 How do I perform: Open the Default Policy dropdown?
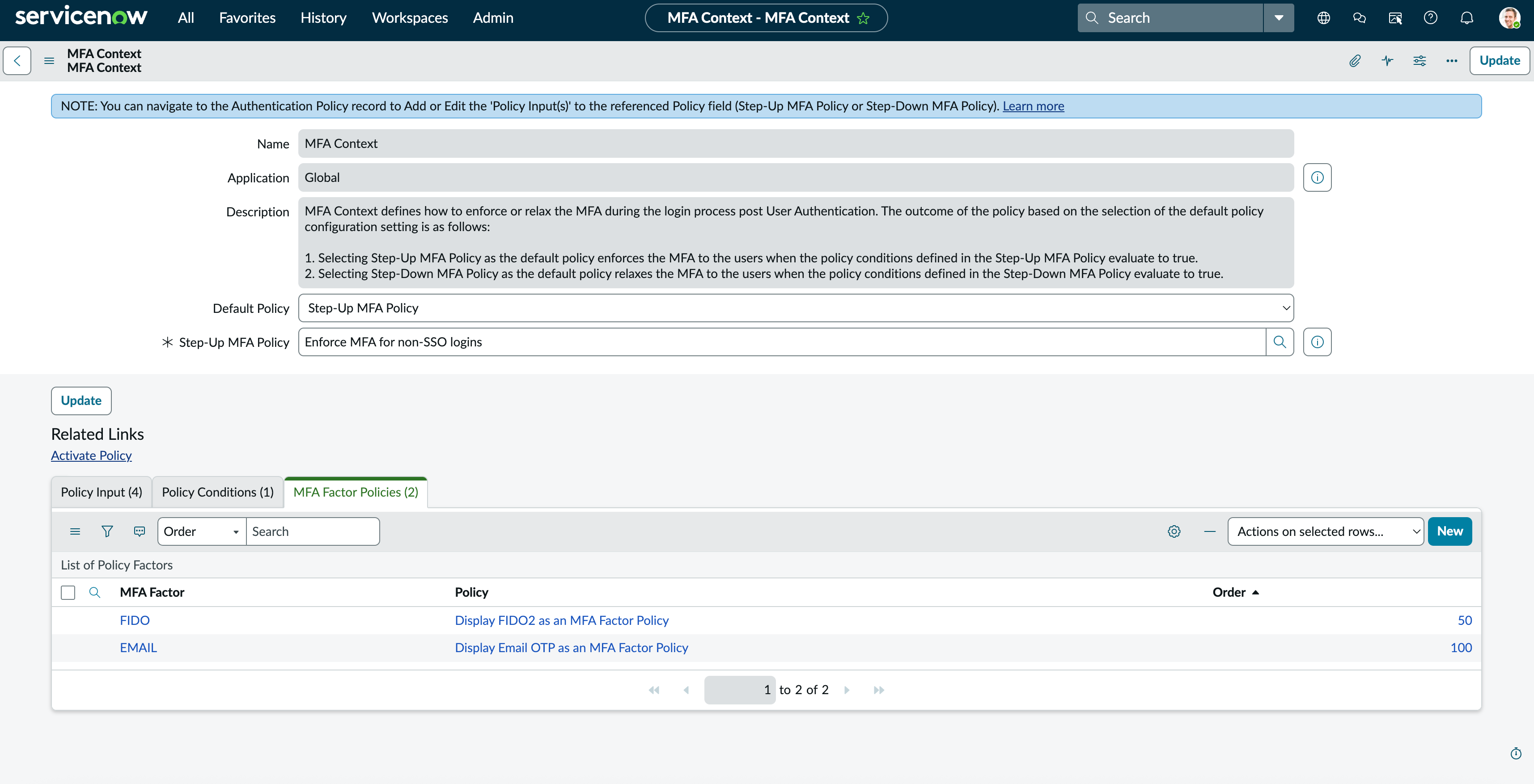[x=796, y=308]
